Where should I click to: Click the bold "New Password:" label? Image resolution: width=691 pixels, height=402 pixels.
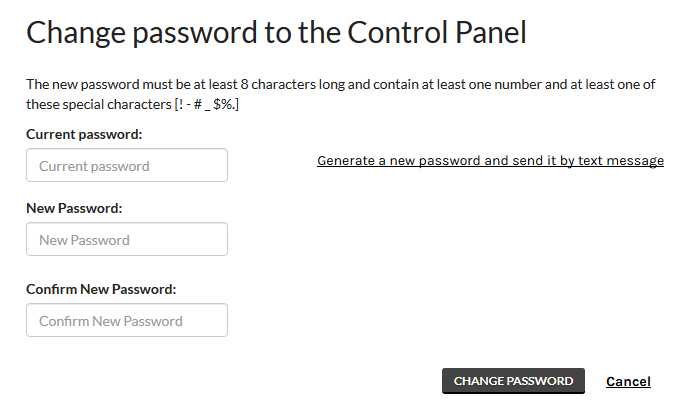coord(74,209)
